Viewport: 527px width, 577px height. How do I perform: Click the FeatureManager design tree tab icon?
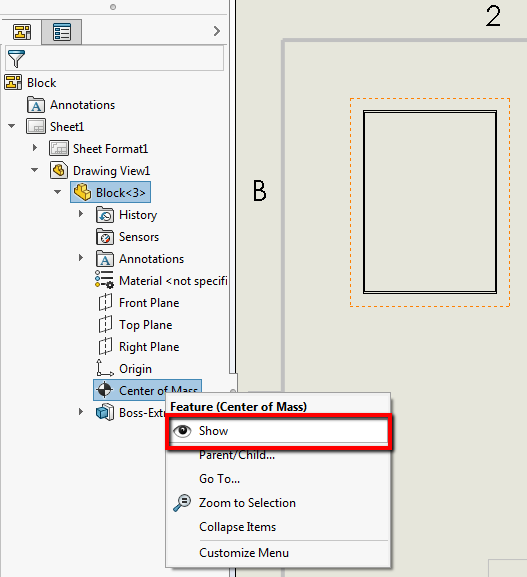pyautogui.click(x=22, y=32)
